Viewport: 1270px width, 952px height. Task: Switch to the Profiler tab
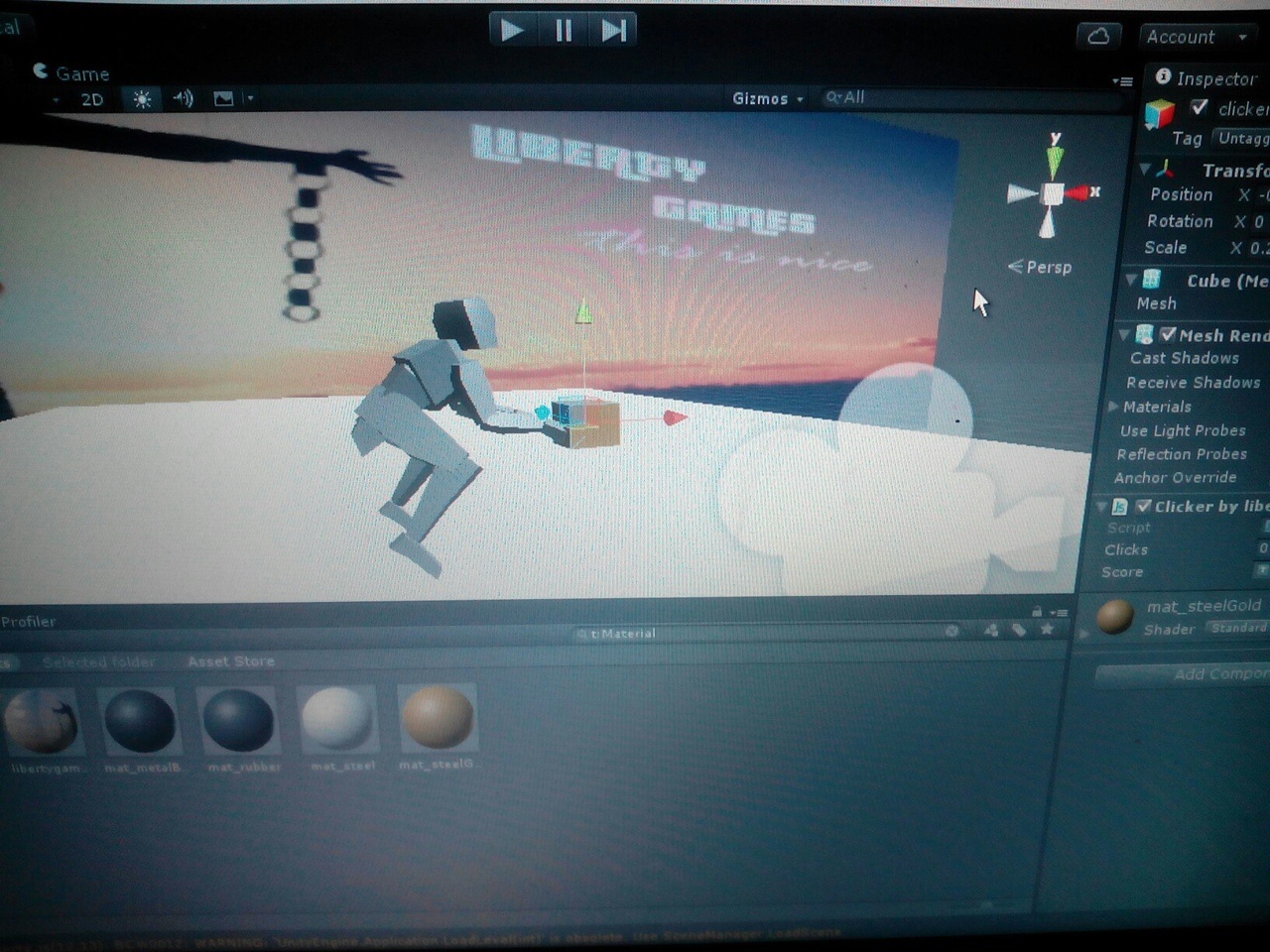pos(28,622)
